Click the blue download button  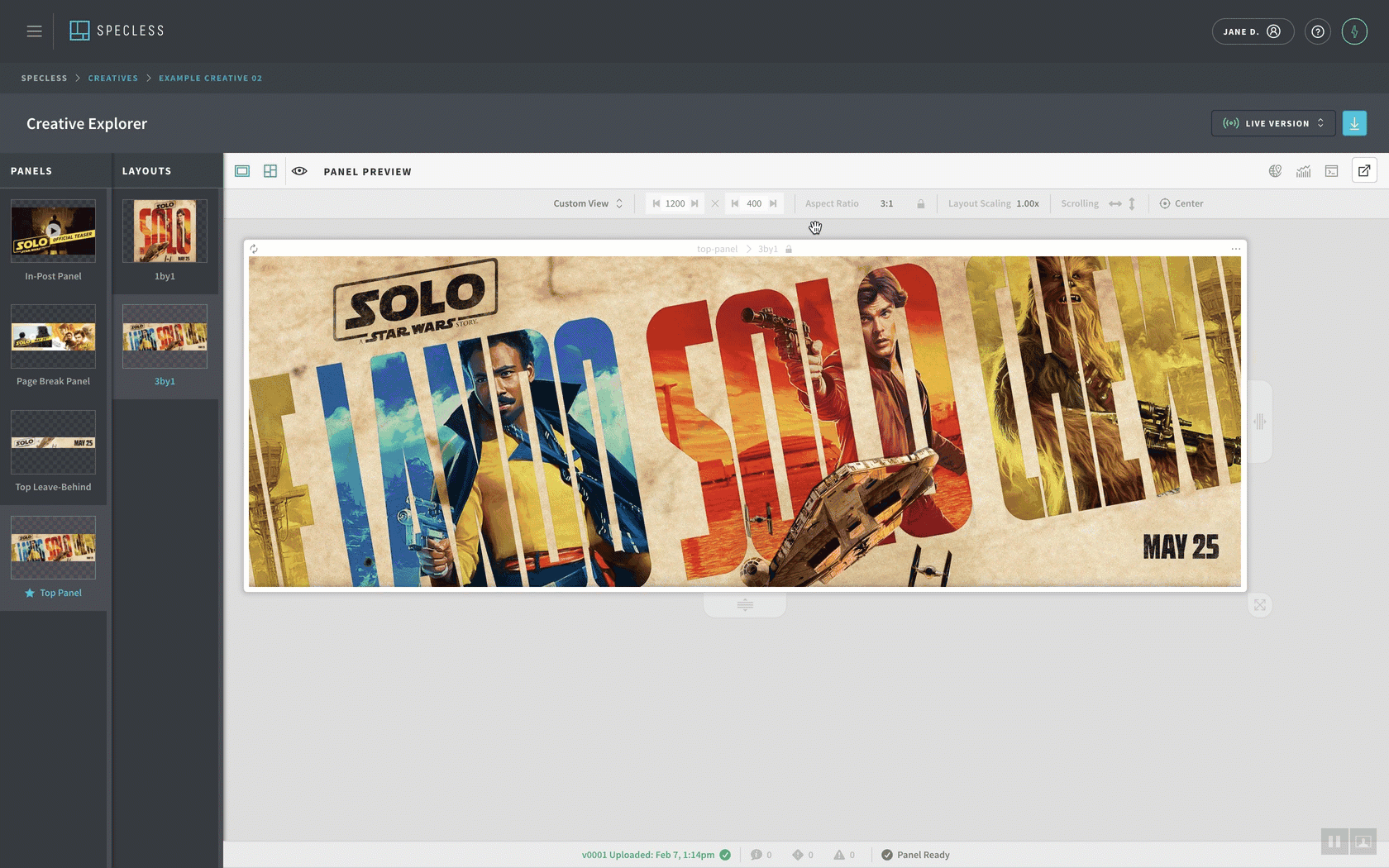point(1354,123)
